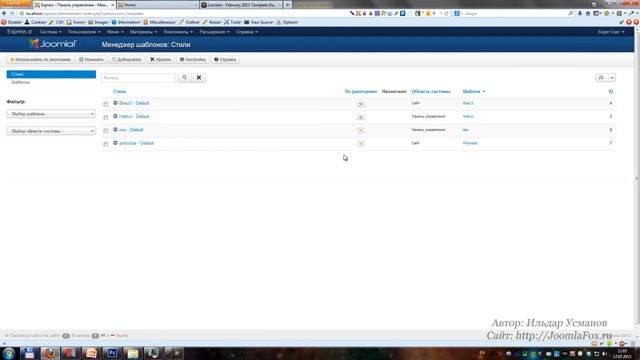The width and height of the screenshot is (640, 360).
Task: Click the Изменить toolbar button
Action: 91,60
